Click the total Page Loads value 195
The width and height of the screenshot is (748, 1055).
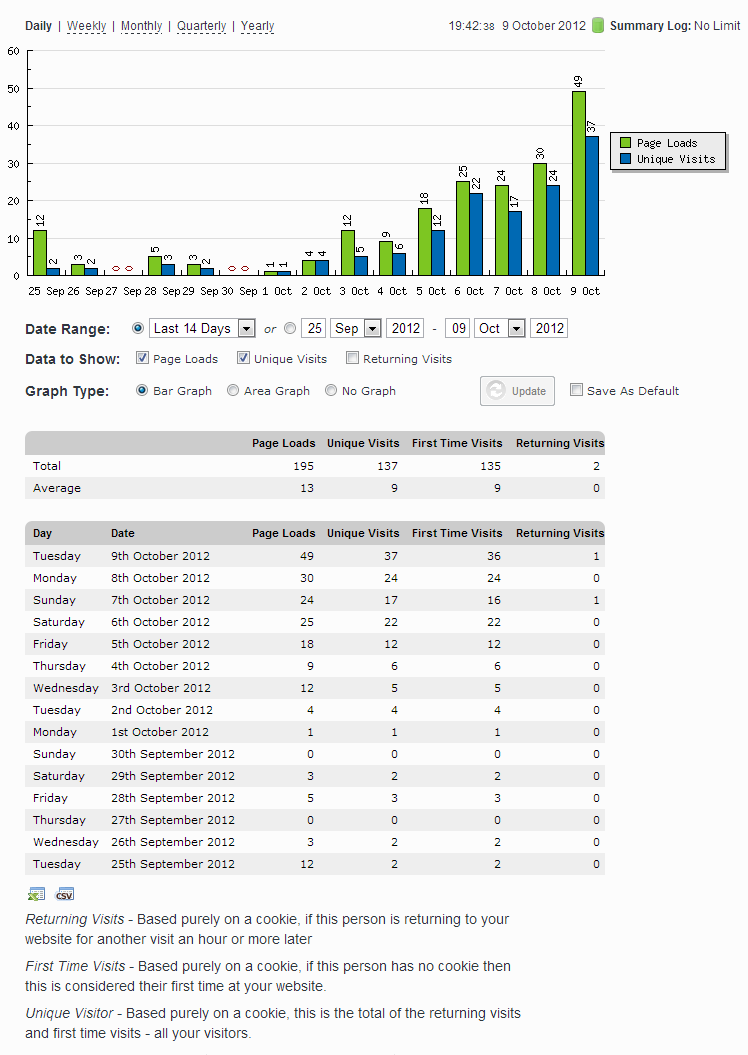click(303, 466)
